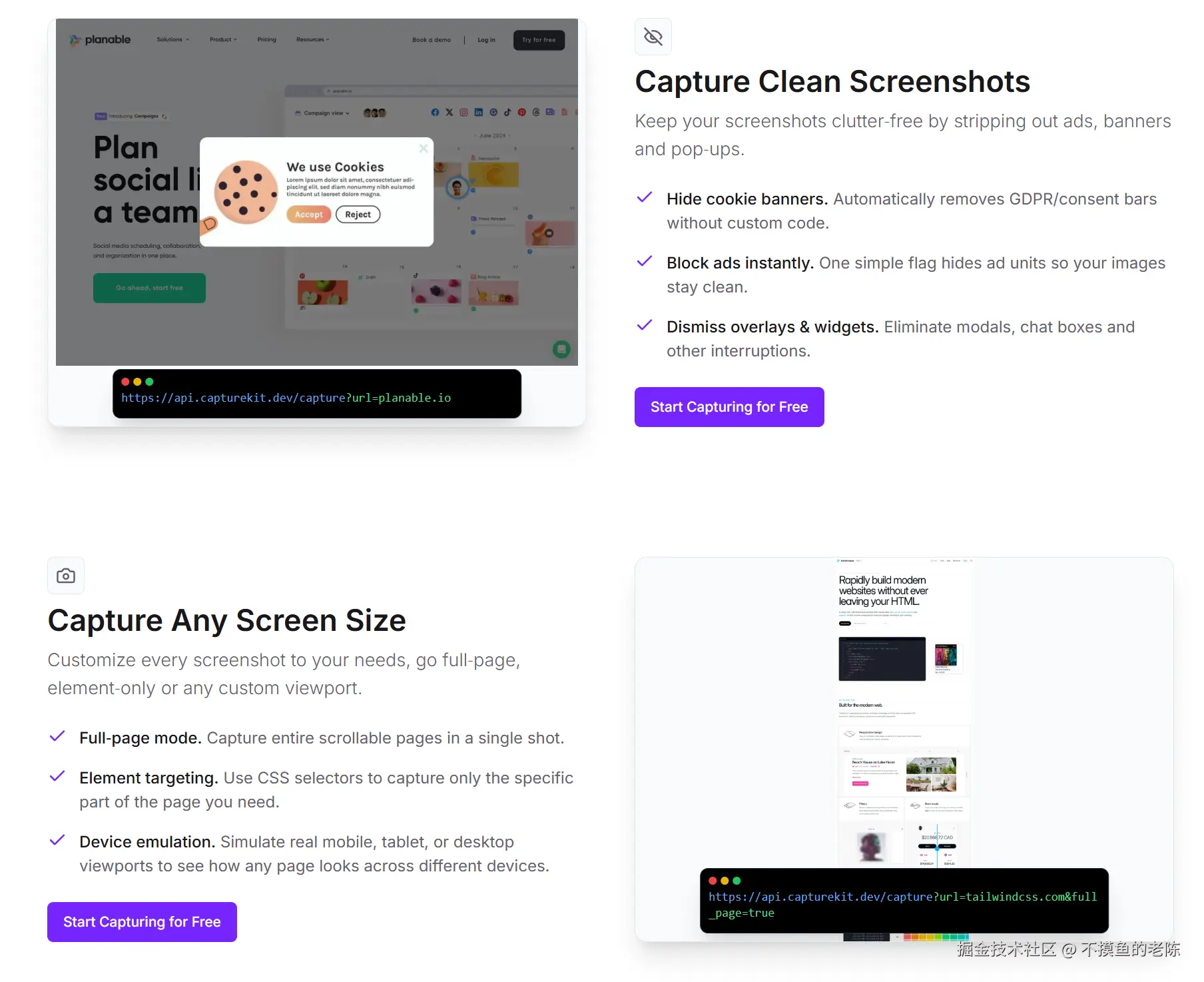Click Book a demo on the planable page
The image size is (1204, 982).
[x=432, y=40]
